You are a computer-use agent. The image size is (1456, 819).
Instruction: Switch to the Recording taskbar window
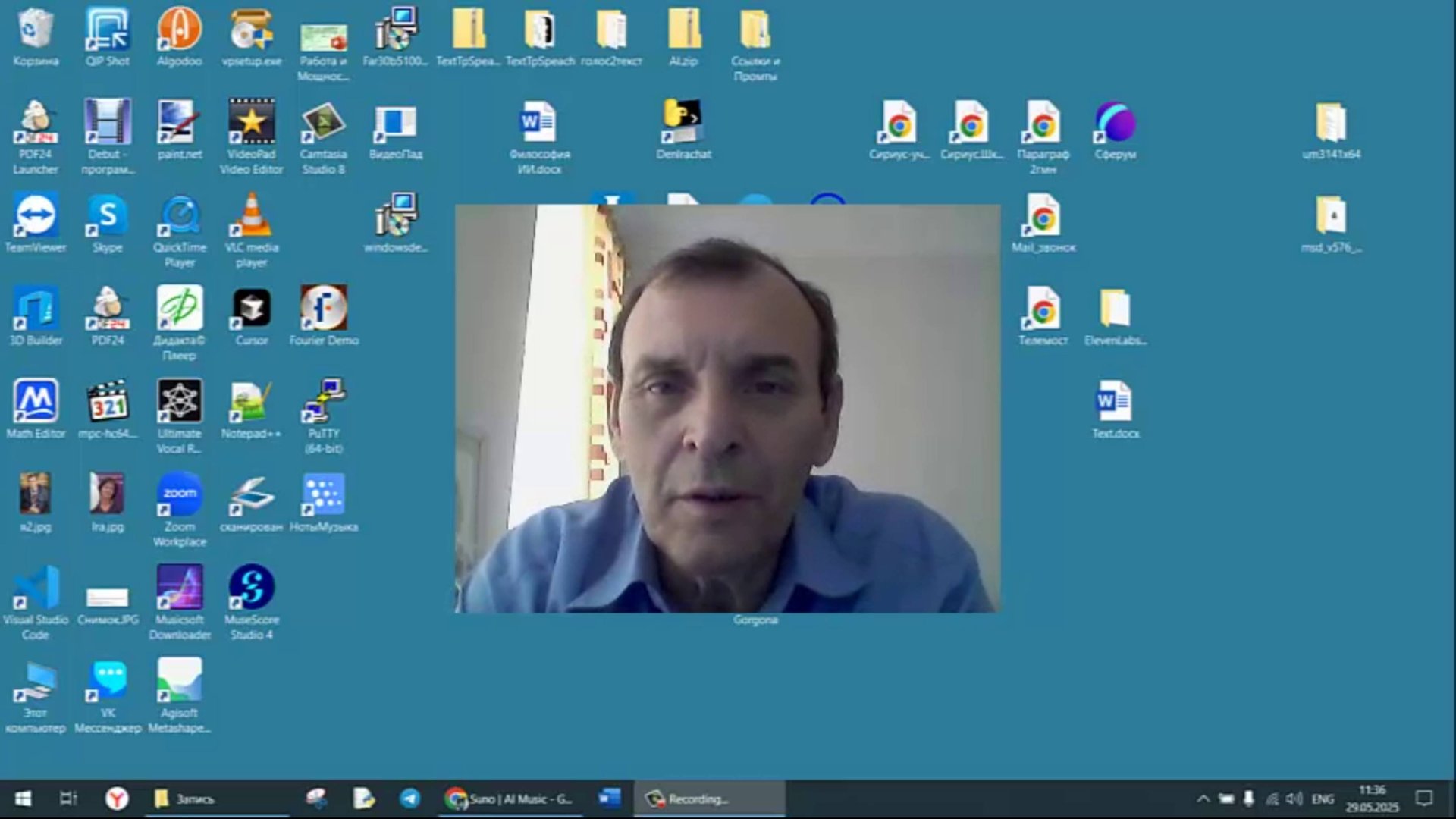point(709,799)
